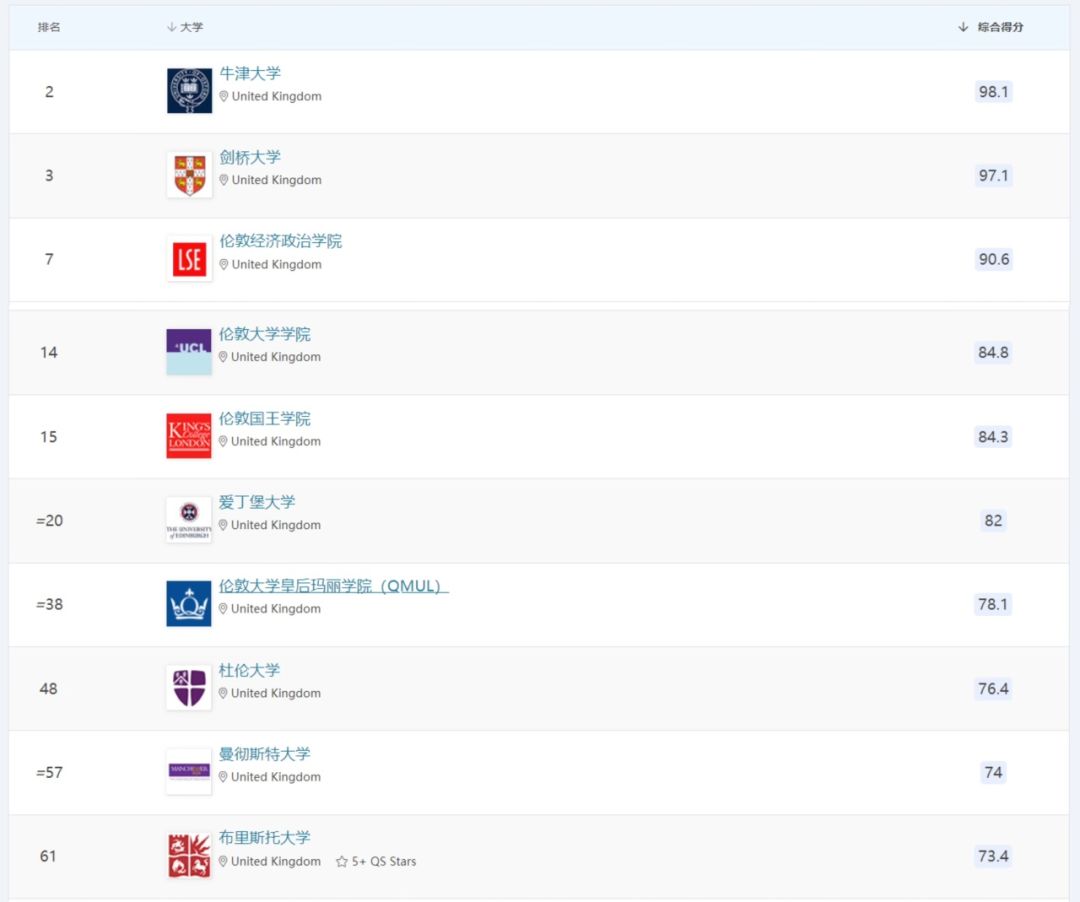Viewport: 1080px width, 902px height.
Task: Click the score 78.1
Action: pyautogui.click(x=993, y=605)
